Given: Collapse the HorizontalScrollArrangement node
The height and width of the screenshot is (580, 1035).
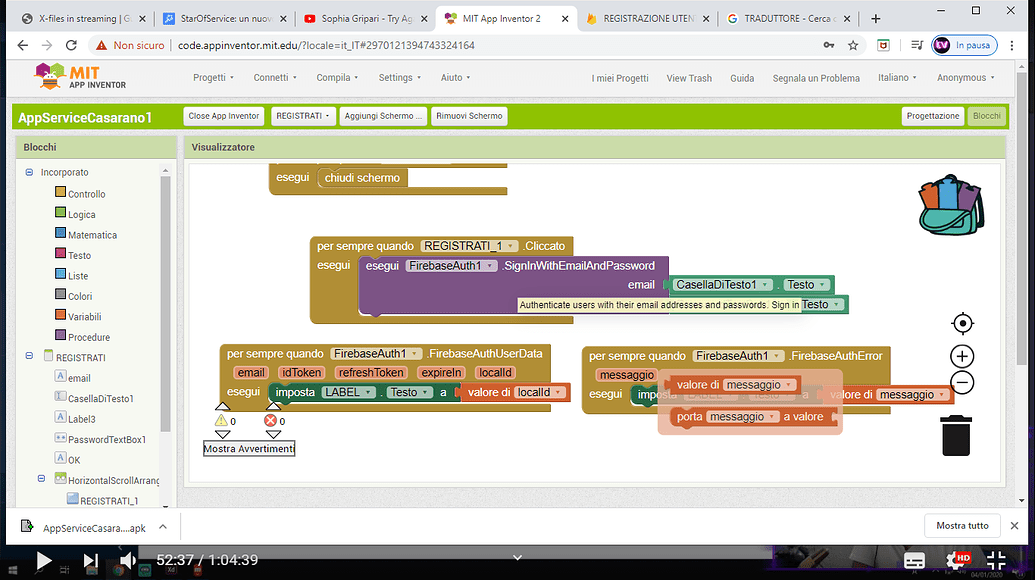Looking at the screenshot, I should 42,478.
